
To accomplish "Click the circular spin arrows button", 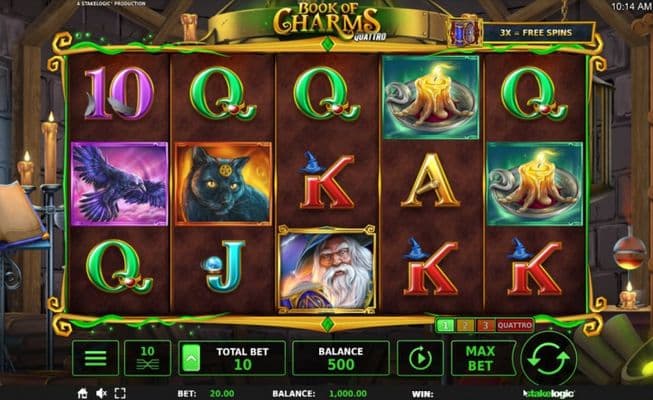I will pyautogui.click(x=548, y=358).
